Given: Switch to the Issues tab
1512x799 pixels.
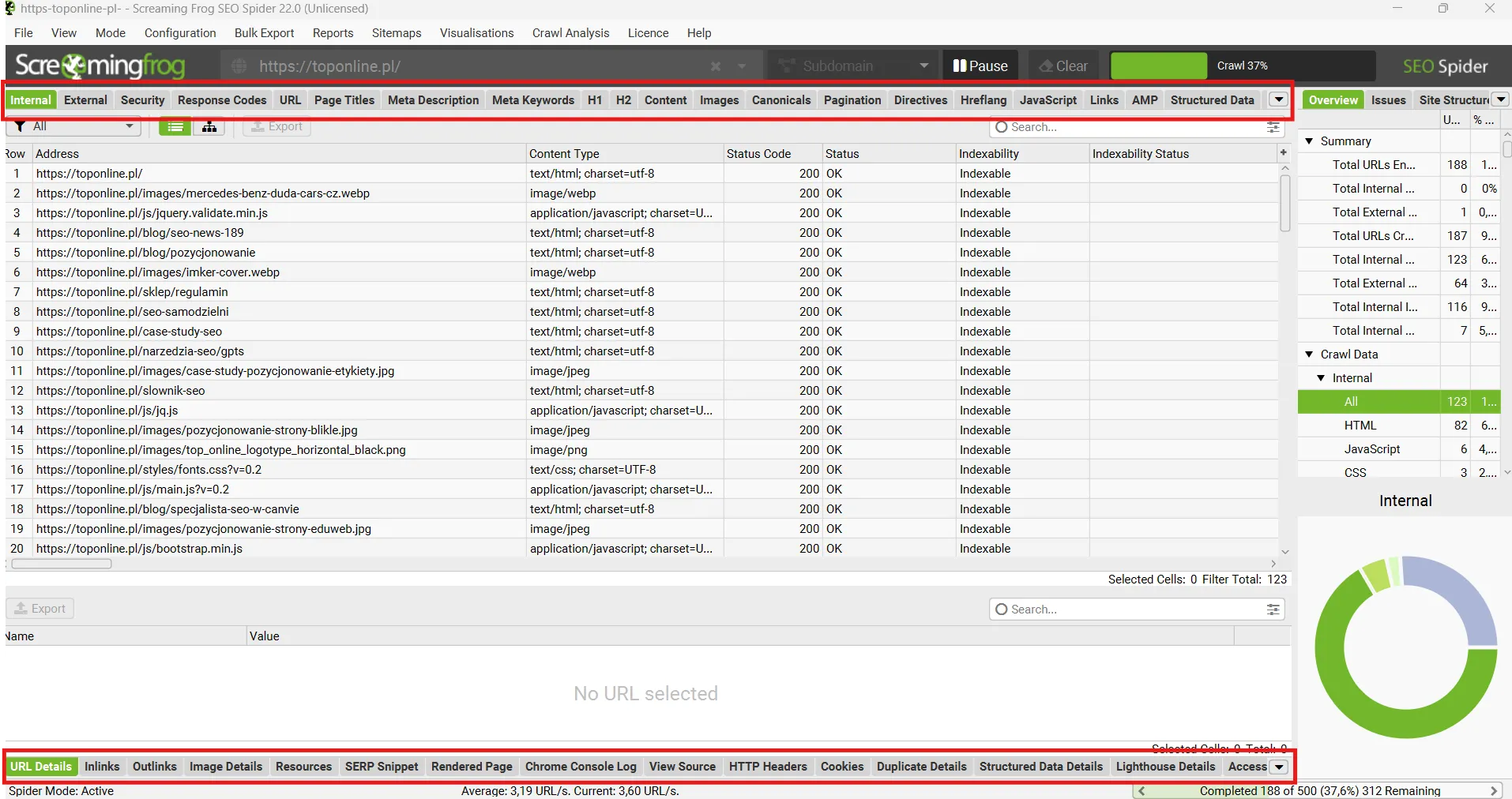Looking at the screenshot, I should (x=1388, y=100).
